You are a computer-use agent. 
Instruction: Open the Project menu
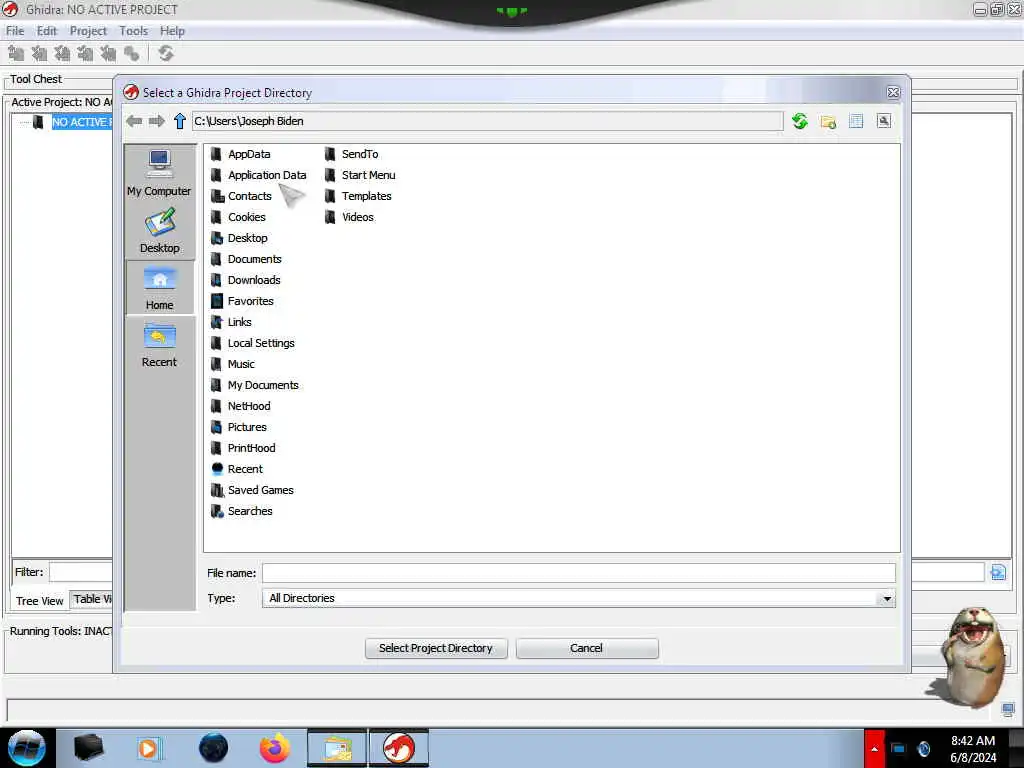(x=88, y=31)
